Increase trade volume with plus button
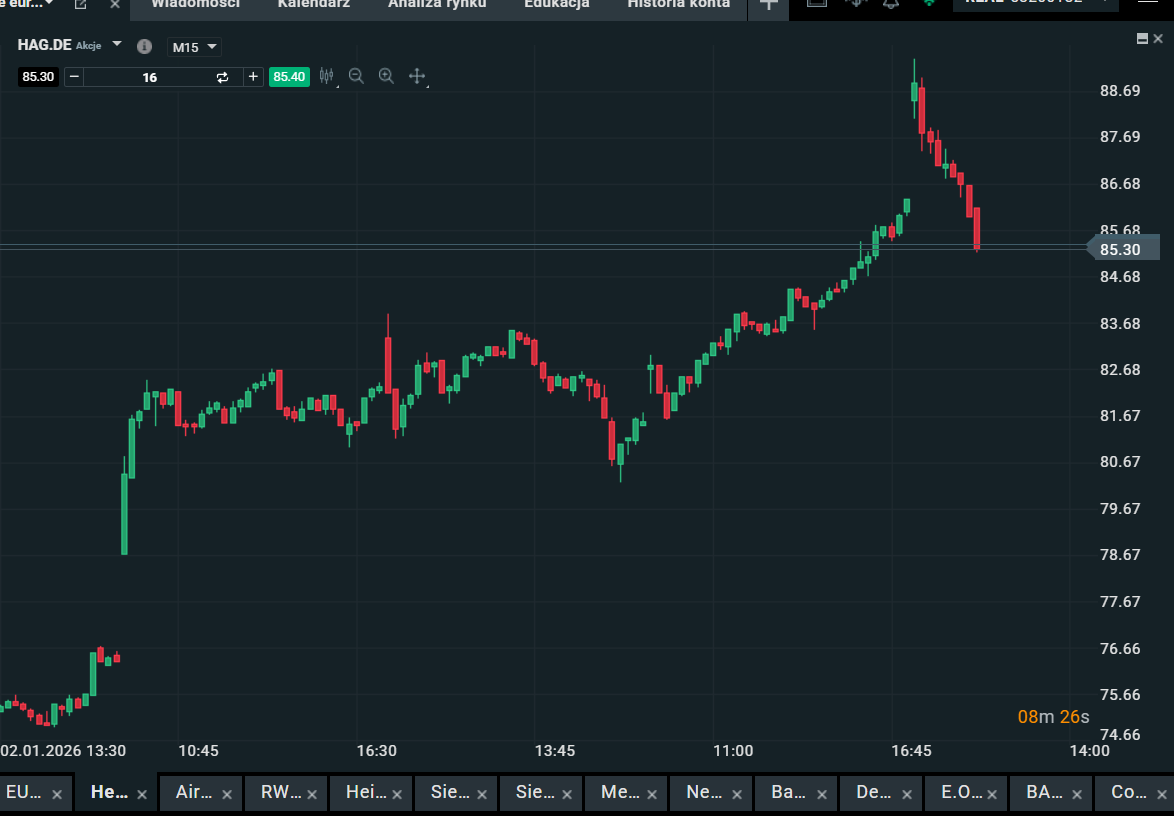The image size is (1174, 816). point(253,77)
